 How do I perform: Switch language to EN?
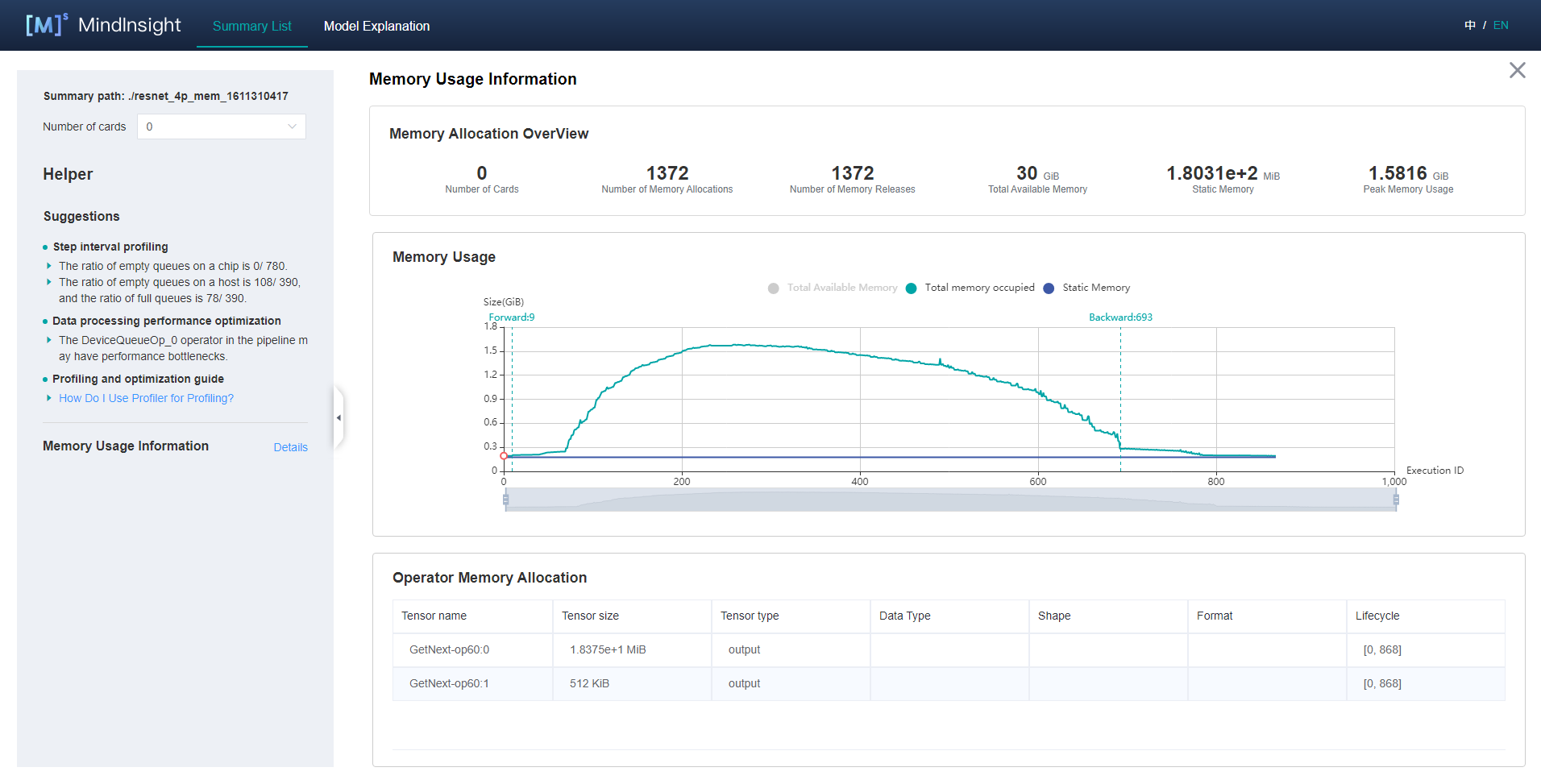1500,25
